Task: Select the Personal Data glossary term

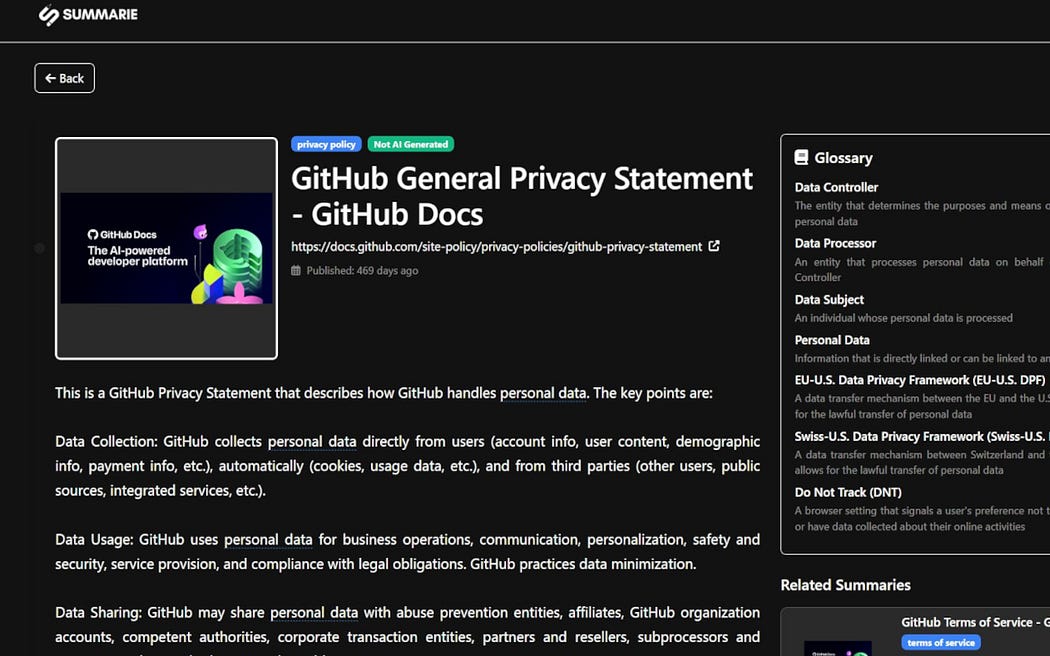Action: tap(832, 340)
